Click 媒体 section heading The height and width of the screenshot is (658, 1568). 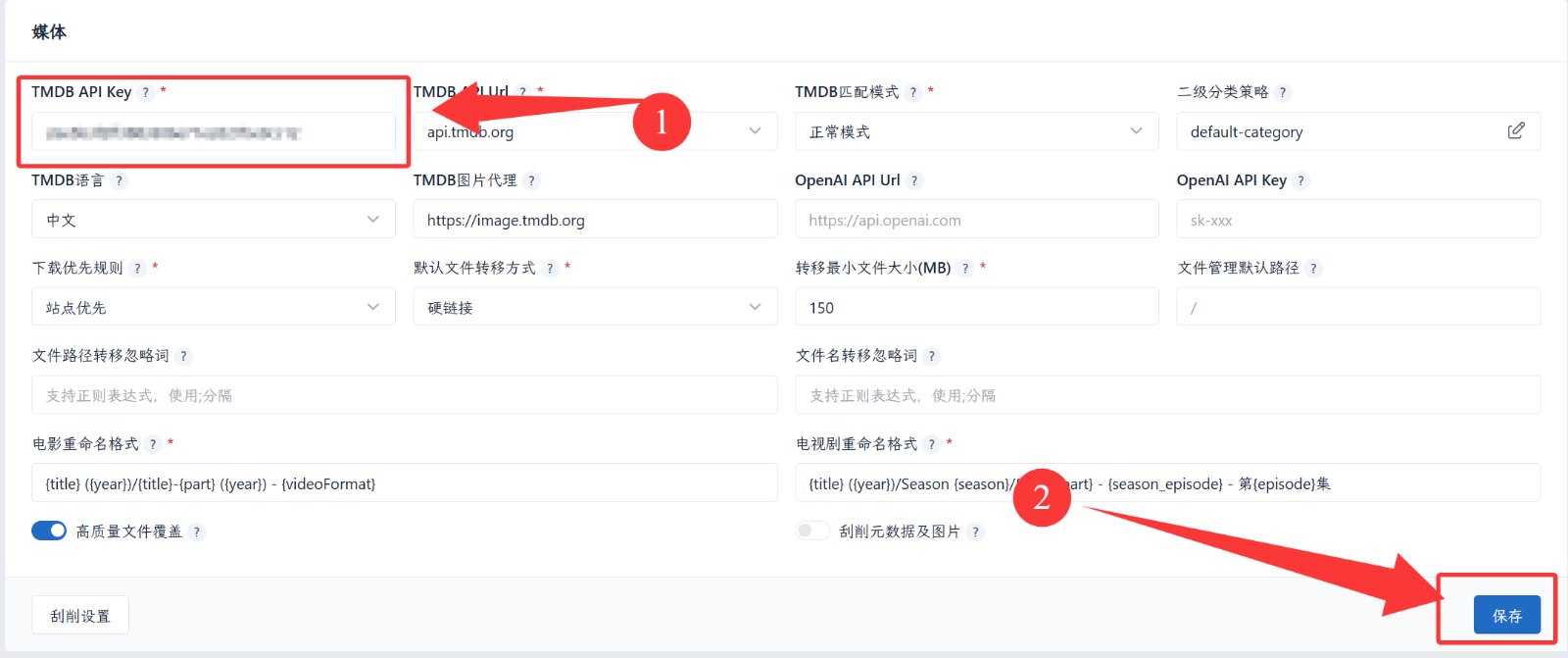click(49, 32)
